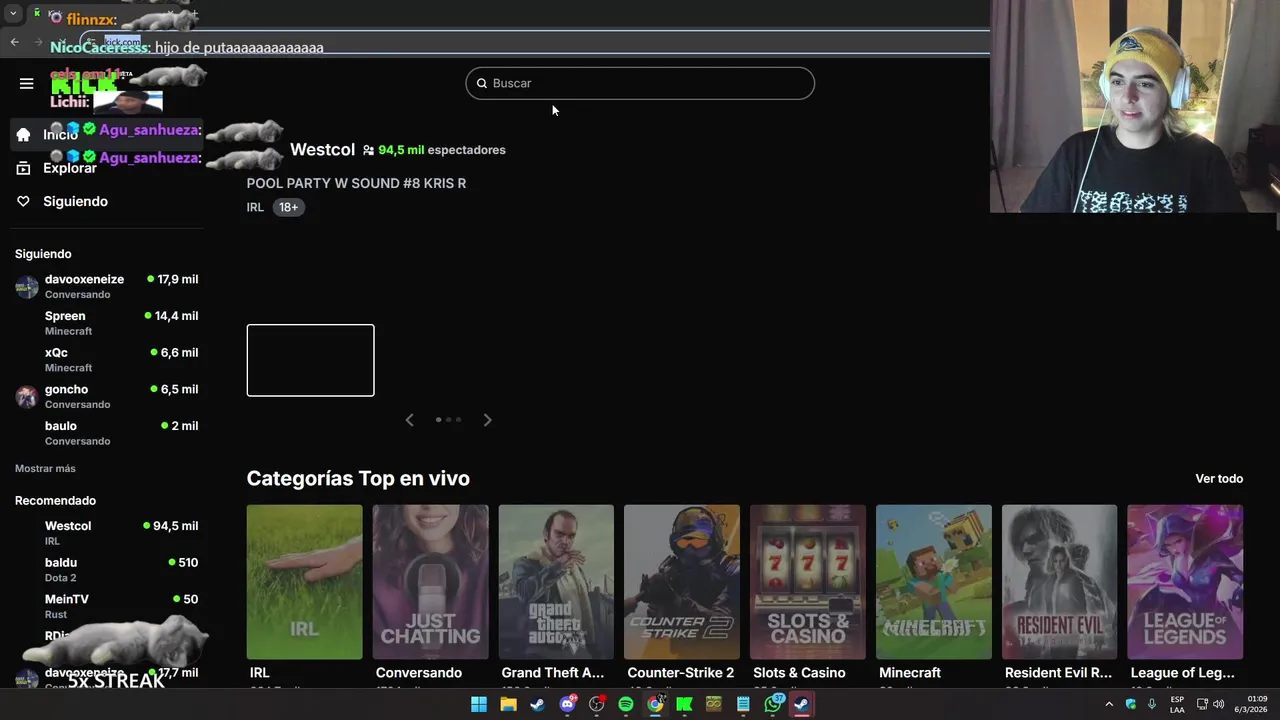Click '94,5 mil espectadores' text
Screen dimensions: 1280x720
[x=442, y=150]
